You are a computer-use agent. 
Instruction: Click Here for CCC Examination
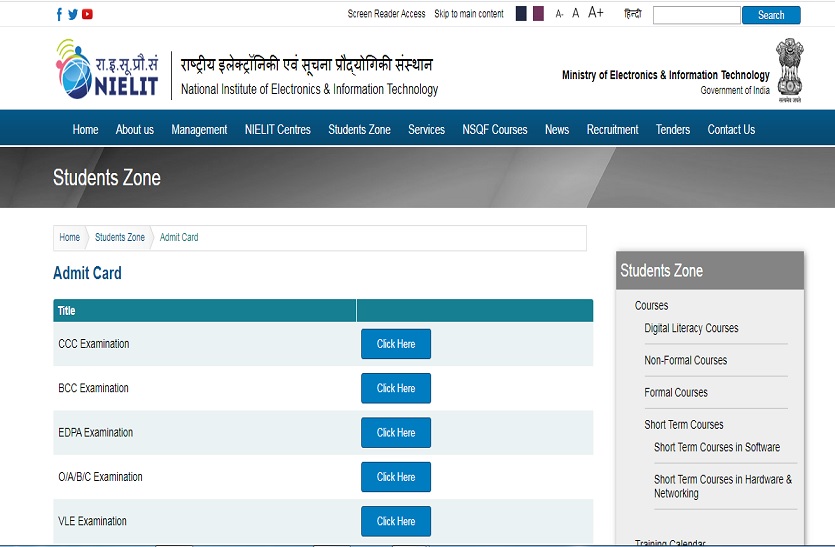click(396, 344)
